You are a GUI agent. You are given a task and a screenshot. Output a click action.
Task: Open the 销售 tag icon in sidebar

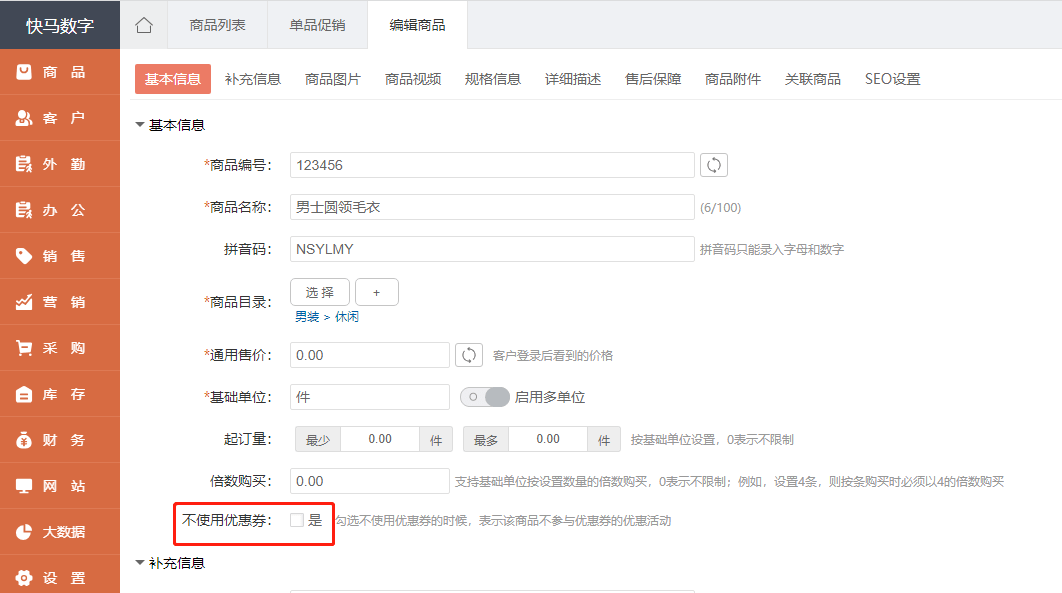[24, 256]
